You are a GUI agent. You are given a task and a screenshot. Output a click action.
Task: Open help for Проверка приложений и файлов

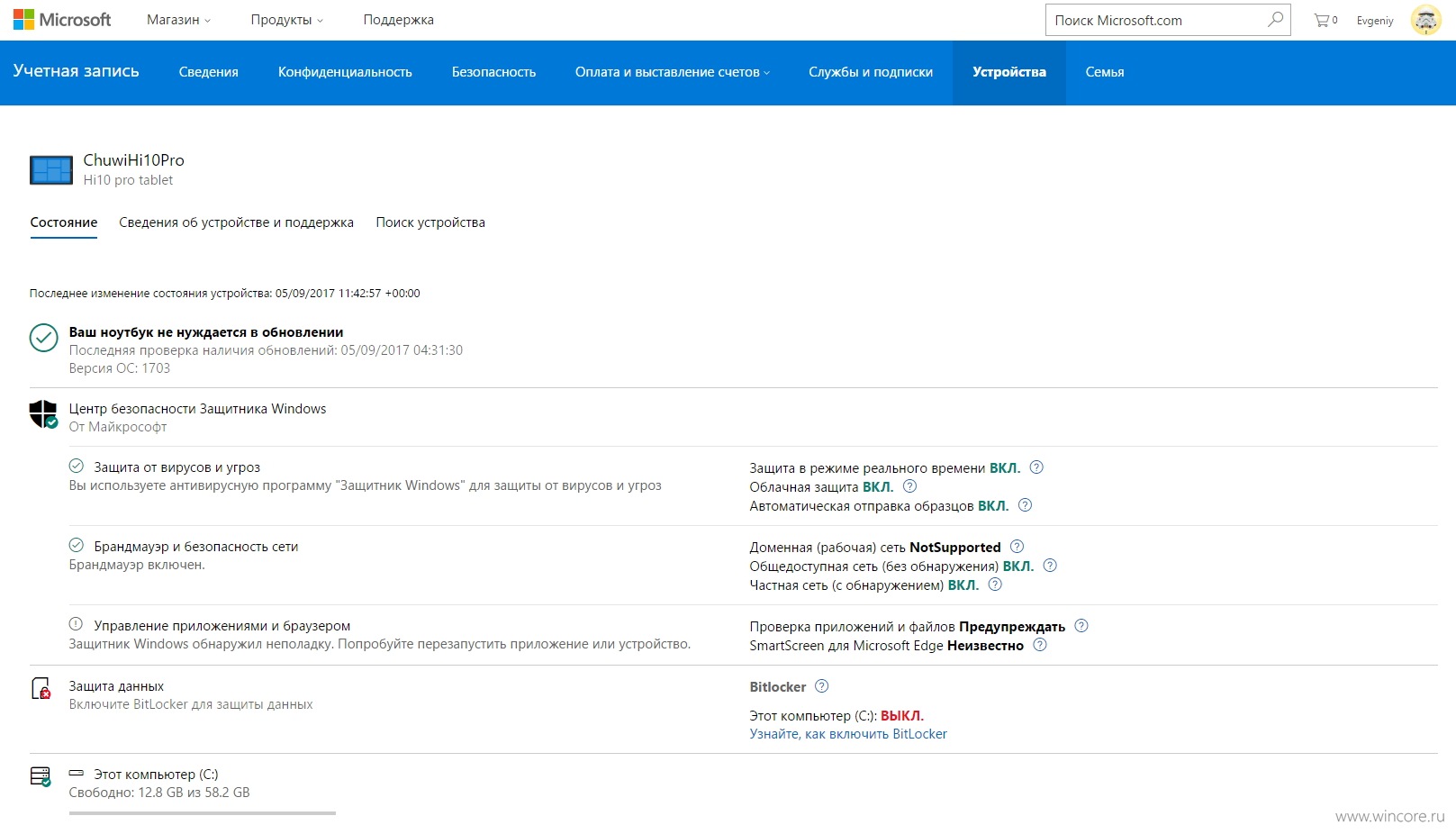pos(1081,625)
